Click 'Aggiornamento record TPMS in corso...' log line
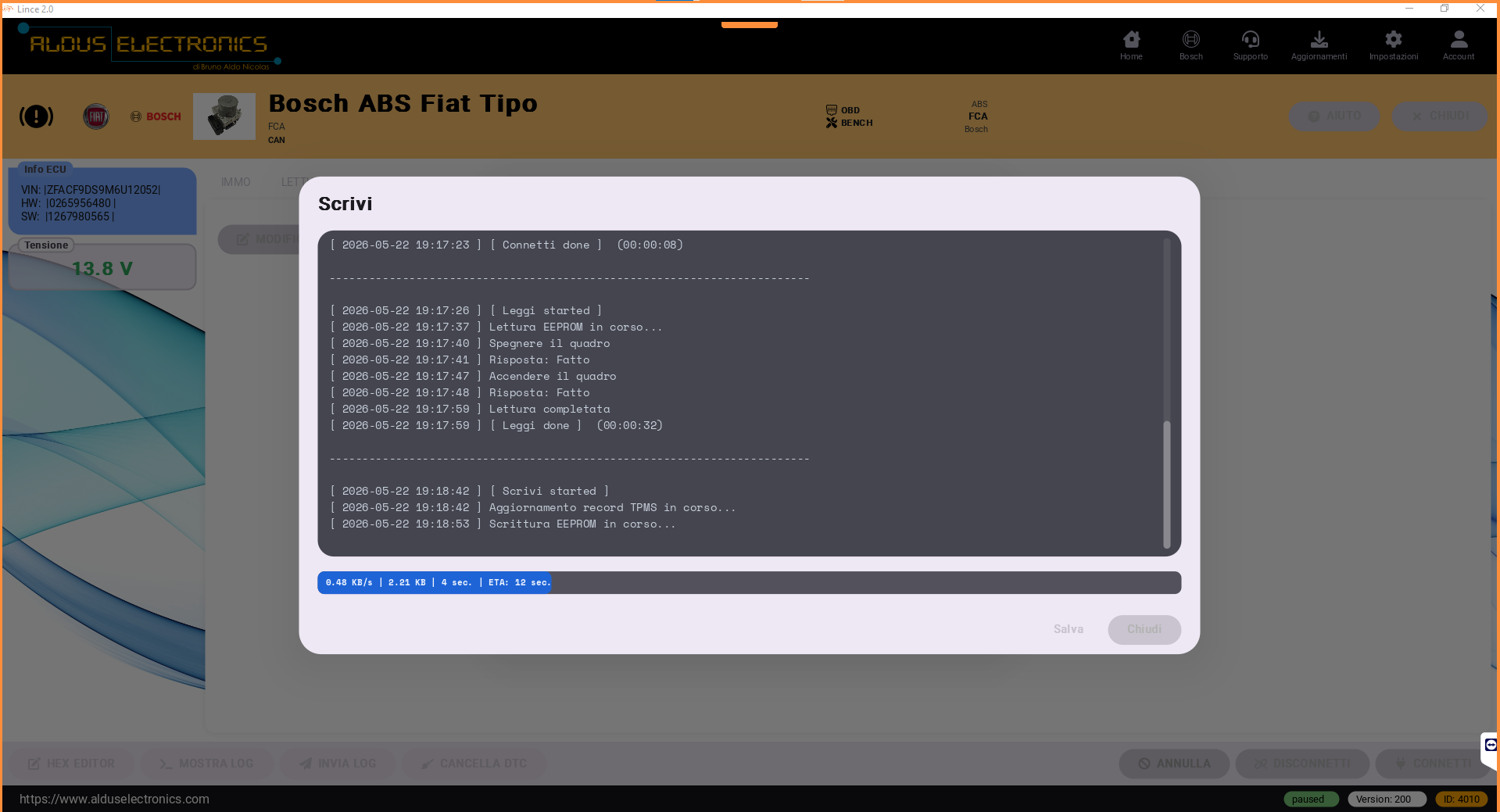1500x812 pixels. click(532, 507)
